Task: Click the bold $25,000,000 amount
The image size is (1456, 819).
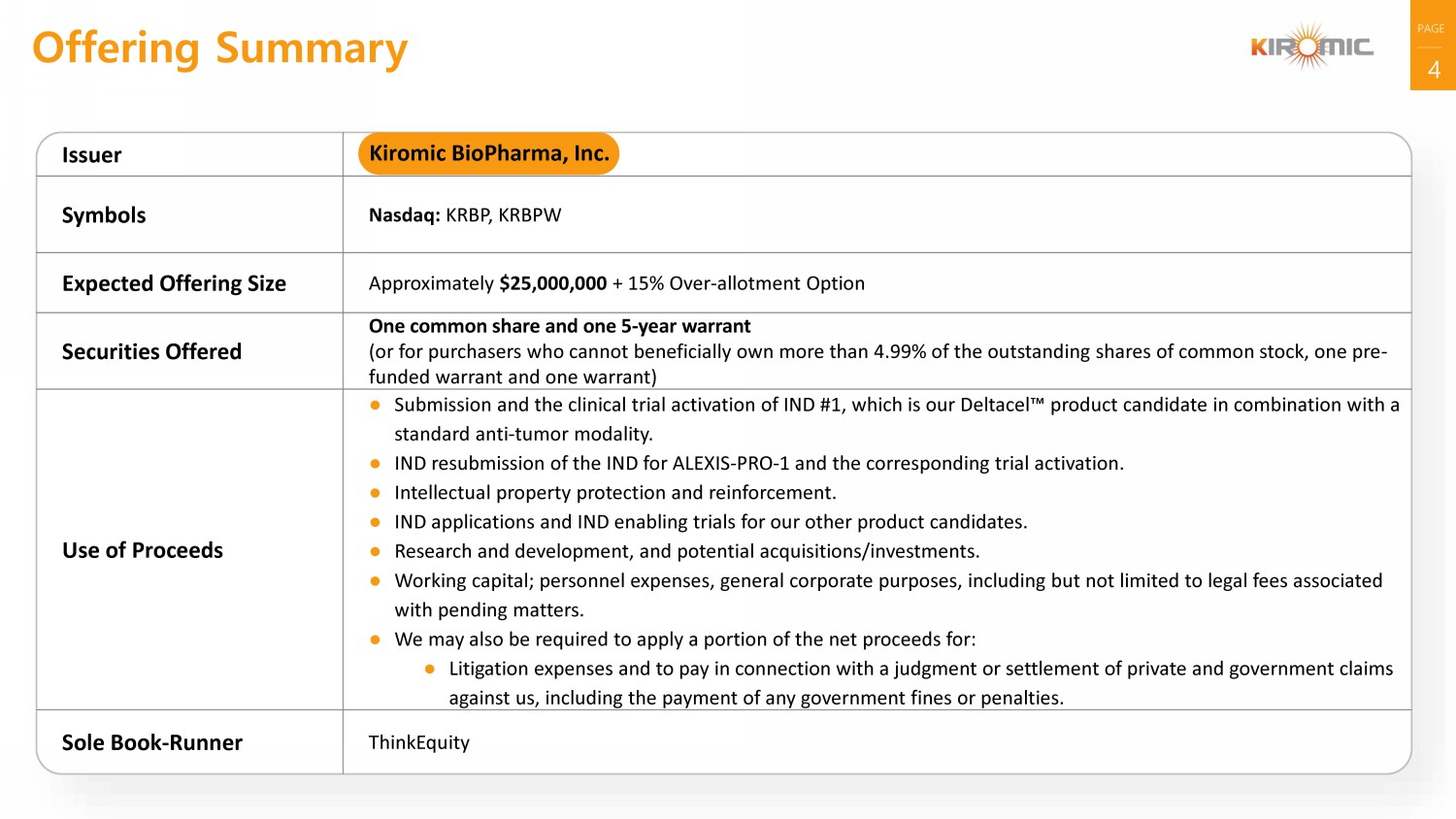Action: coord(552,283)
